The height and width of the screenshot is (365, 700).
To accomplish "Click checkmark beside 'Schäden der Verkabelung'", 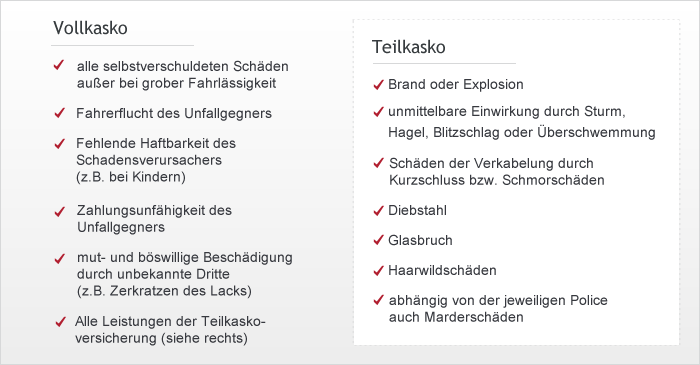I will coord(378,163).
